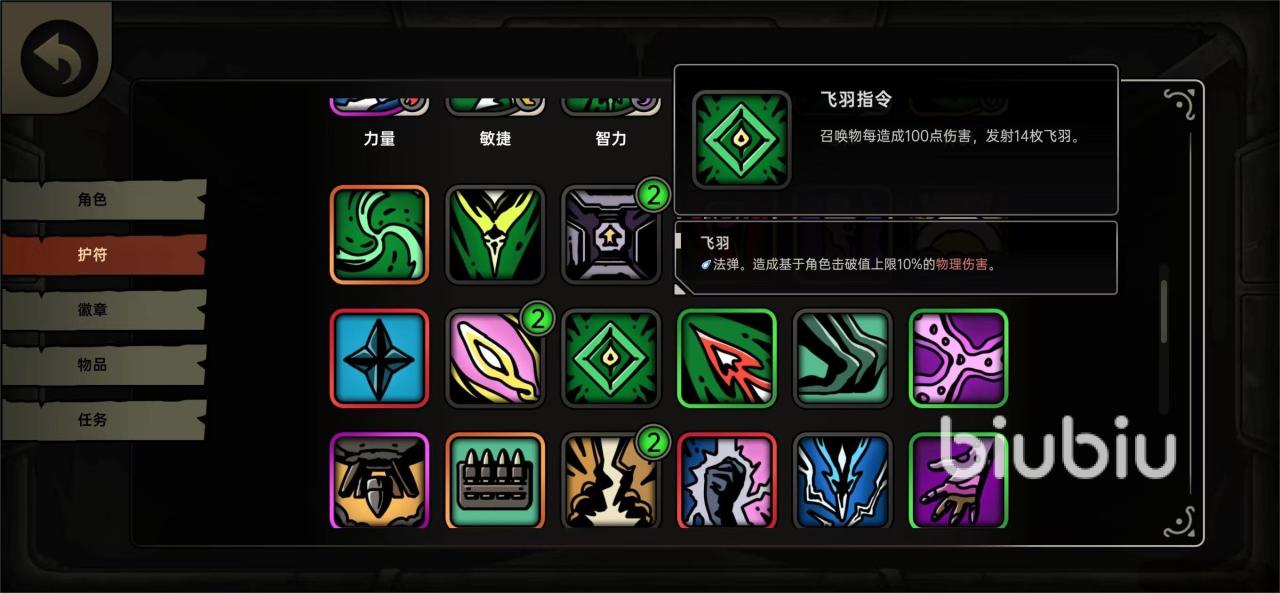The width and height of the screenshot is (1280, 593).
Task: Choose the blue lightning dragon talisman
Action: (x=842, y=480)
